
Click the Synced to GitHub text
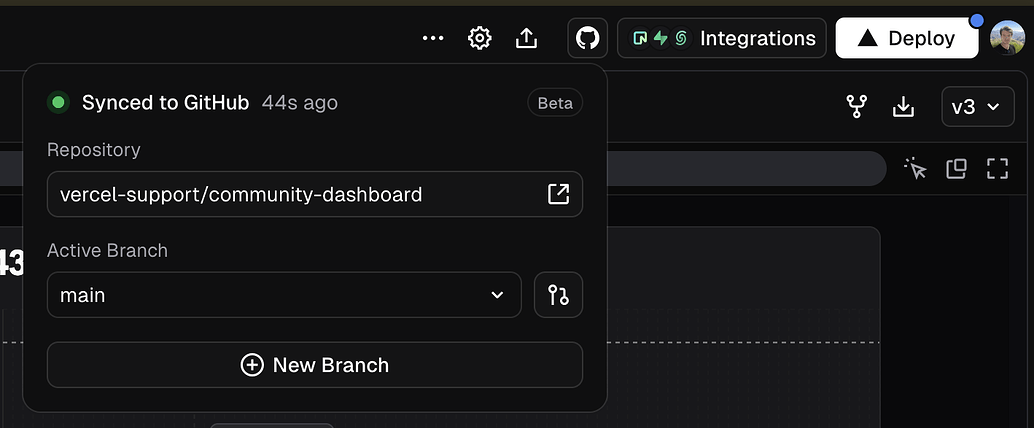166,102
